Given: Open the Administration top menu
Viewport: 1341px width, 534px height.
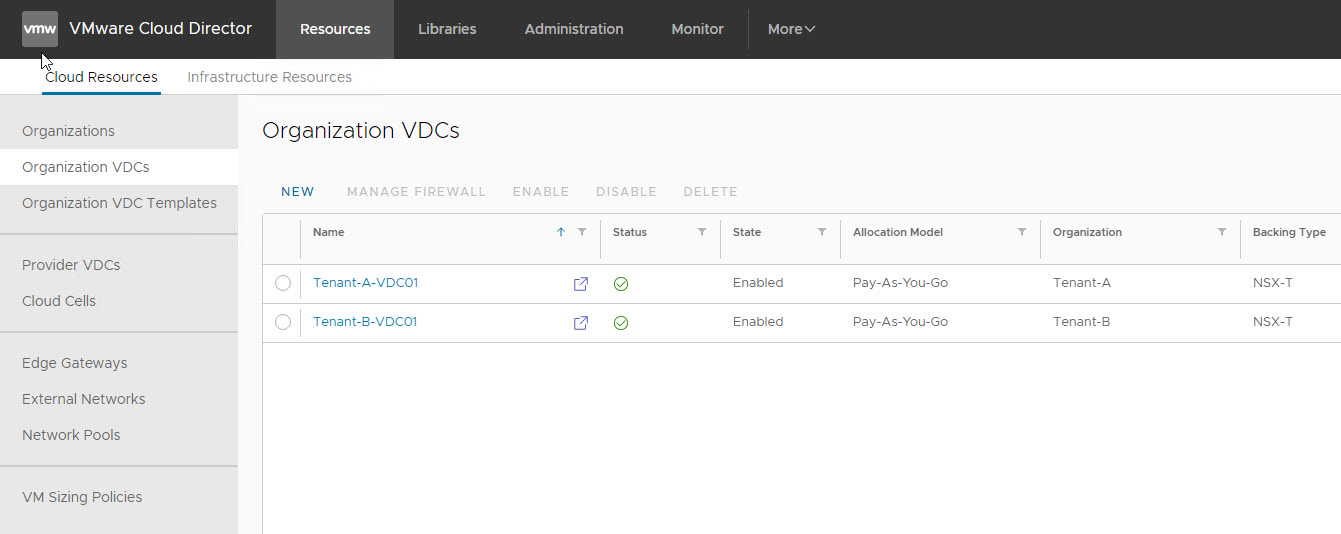Looking at the screenshot, I should coord(574,29).
